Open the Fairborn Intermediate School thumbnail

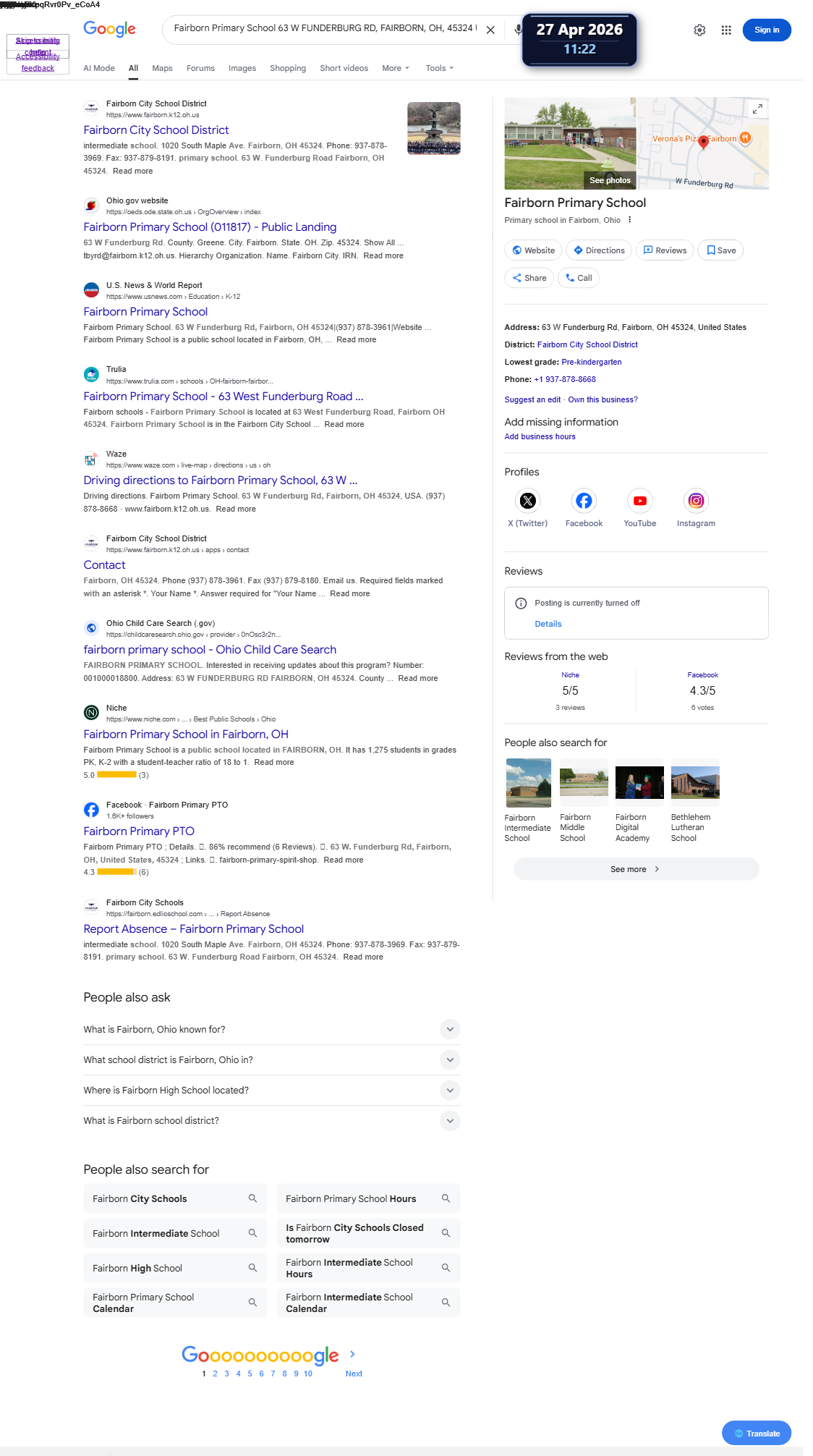(x=528, y=783)
